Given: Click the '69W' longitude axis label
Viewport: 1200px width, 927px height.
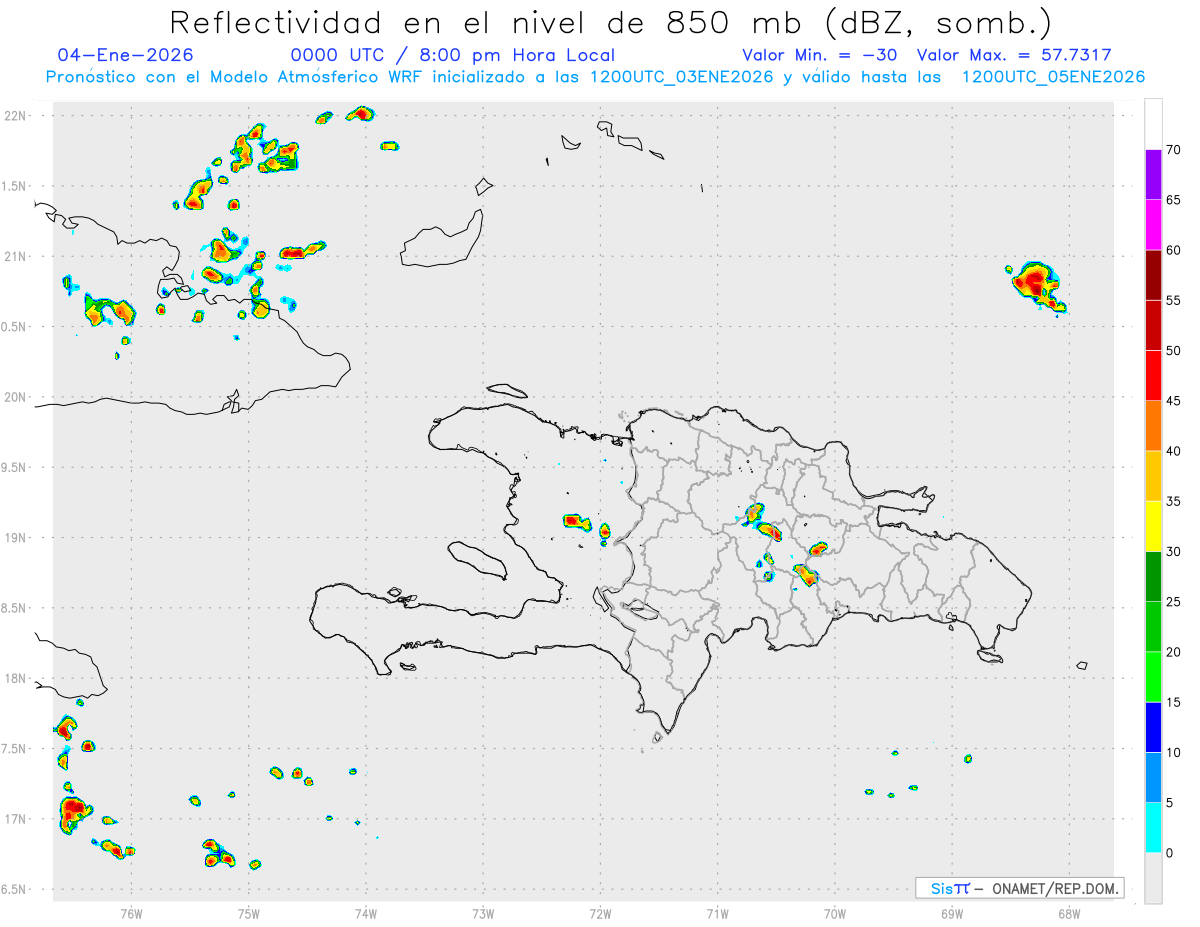Looking at the screenshot, I should pyautogui.click(x=952, y=915).
